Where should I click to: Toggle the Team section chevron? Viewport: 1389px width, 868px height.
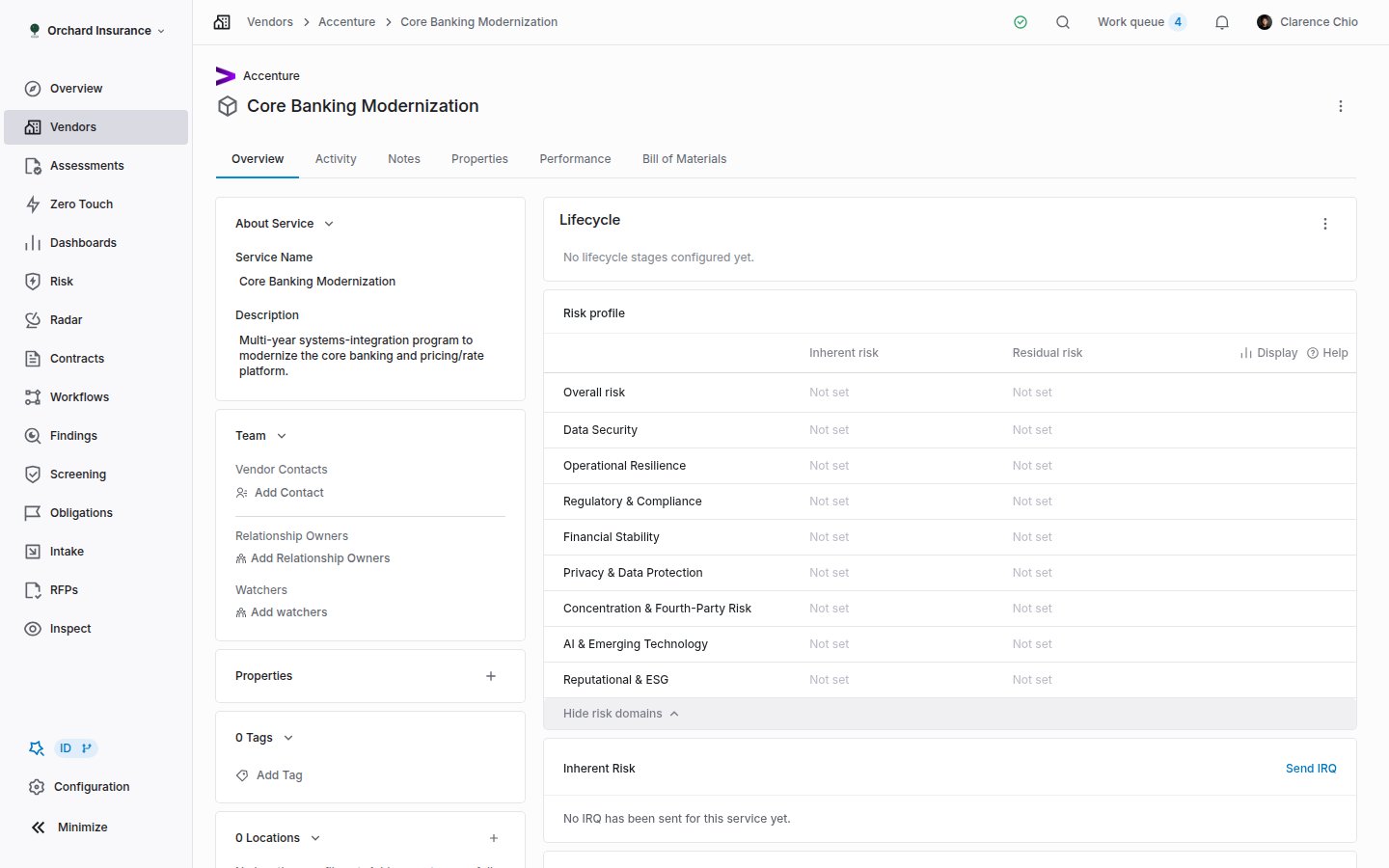pos(282,436)
